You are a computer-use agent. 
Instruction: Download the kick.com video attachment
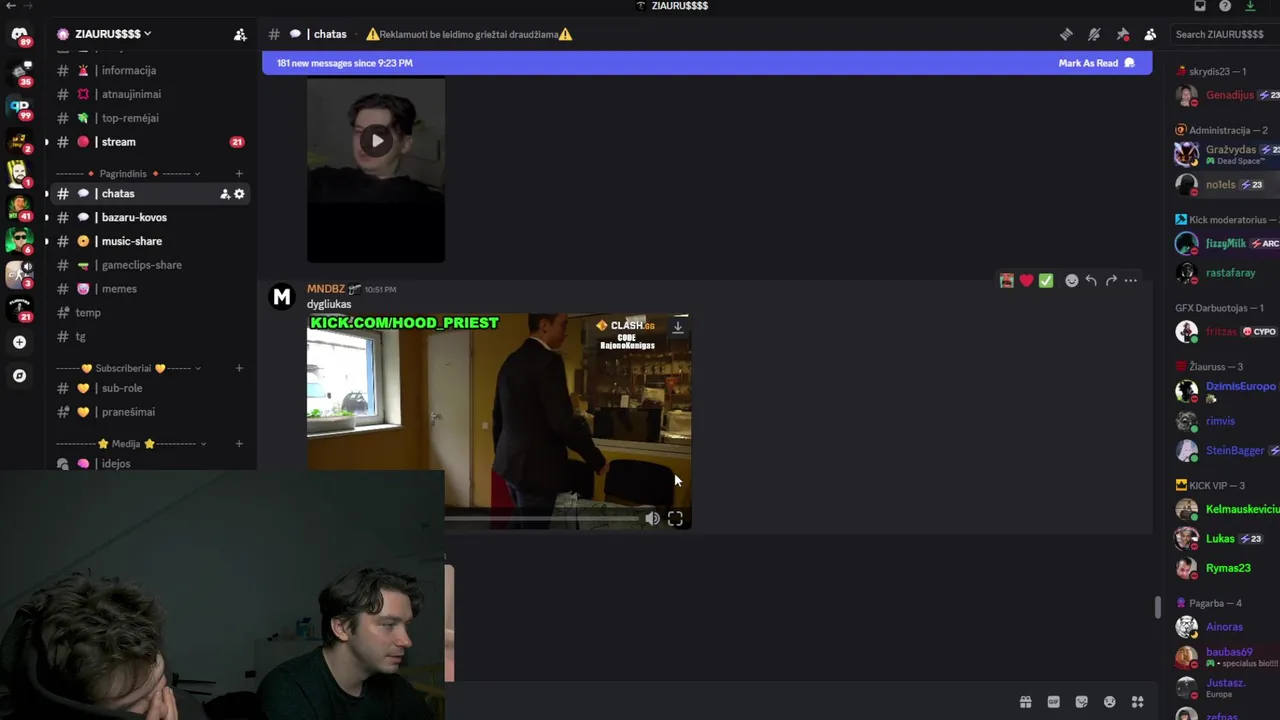point(678,326)
